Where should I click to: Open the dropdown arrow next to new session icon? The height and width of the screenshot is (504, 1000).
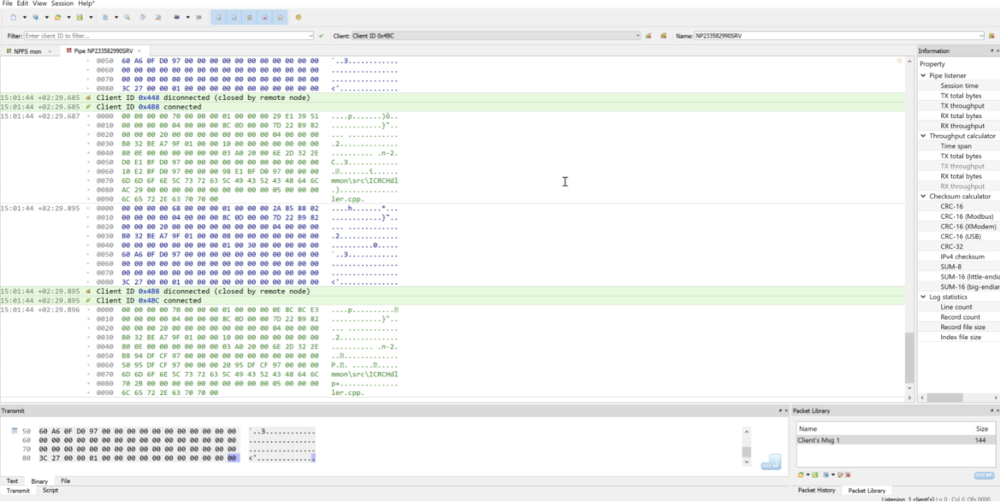pyautogui.click(x=24, y=17)
